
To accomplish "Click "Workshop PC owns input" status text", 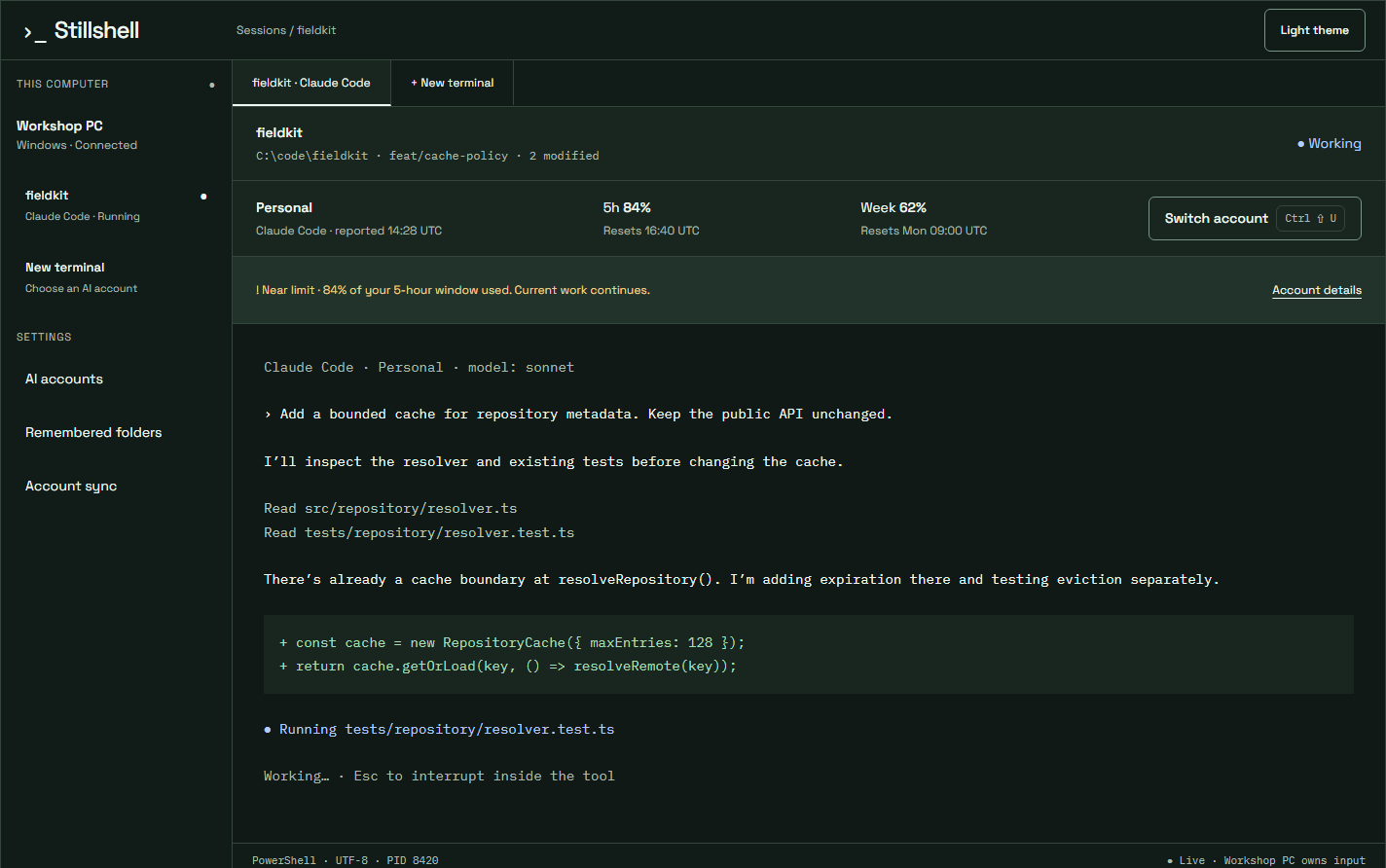I will point(1295,860).
